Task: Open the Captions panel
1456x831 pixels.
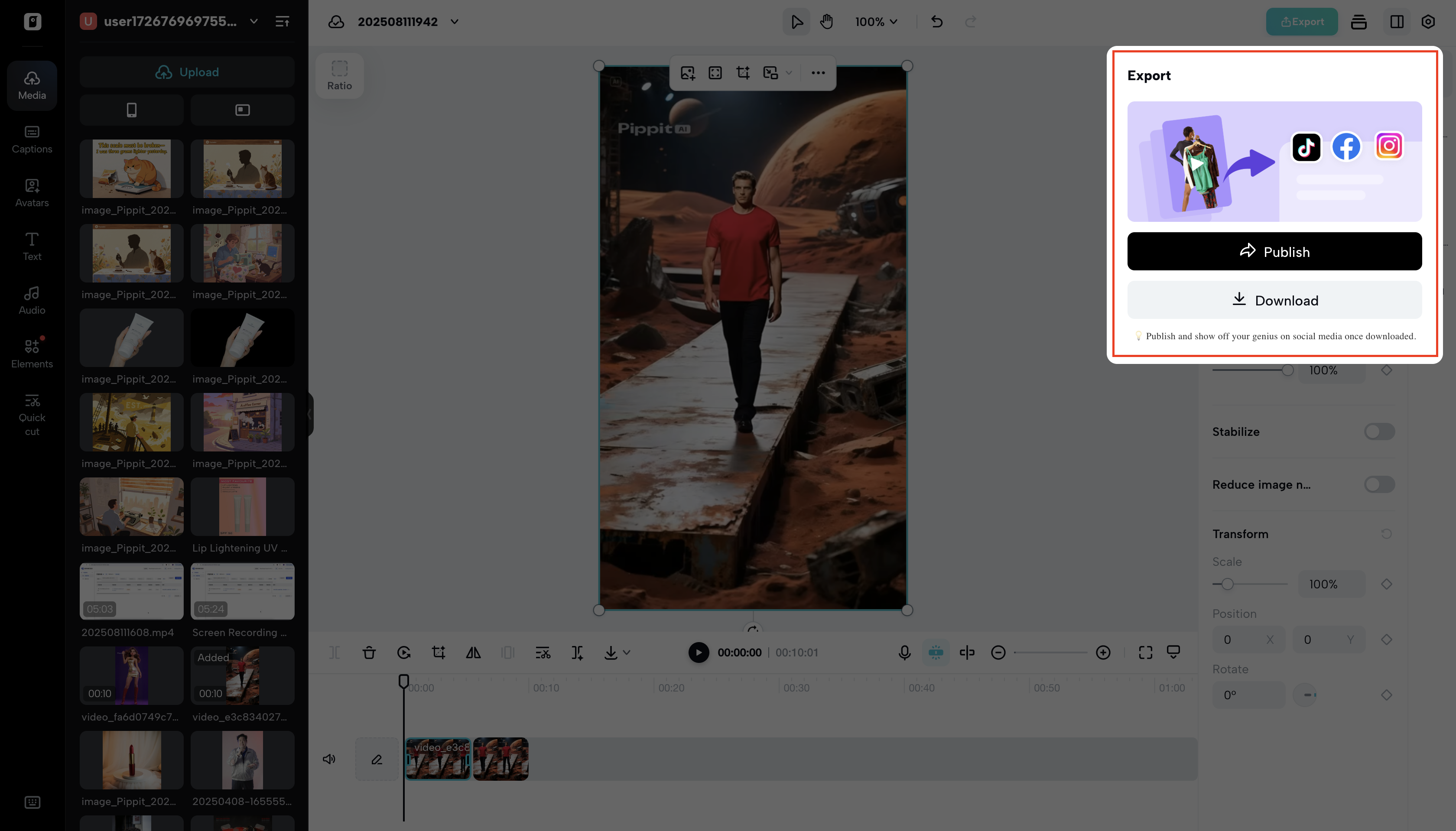Action: [32, 139]
